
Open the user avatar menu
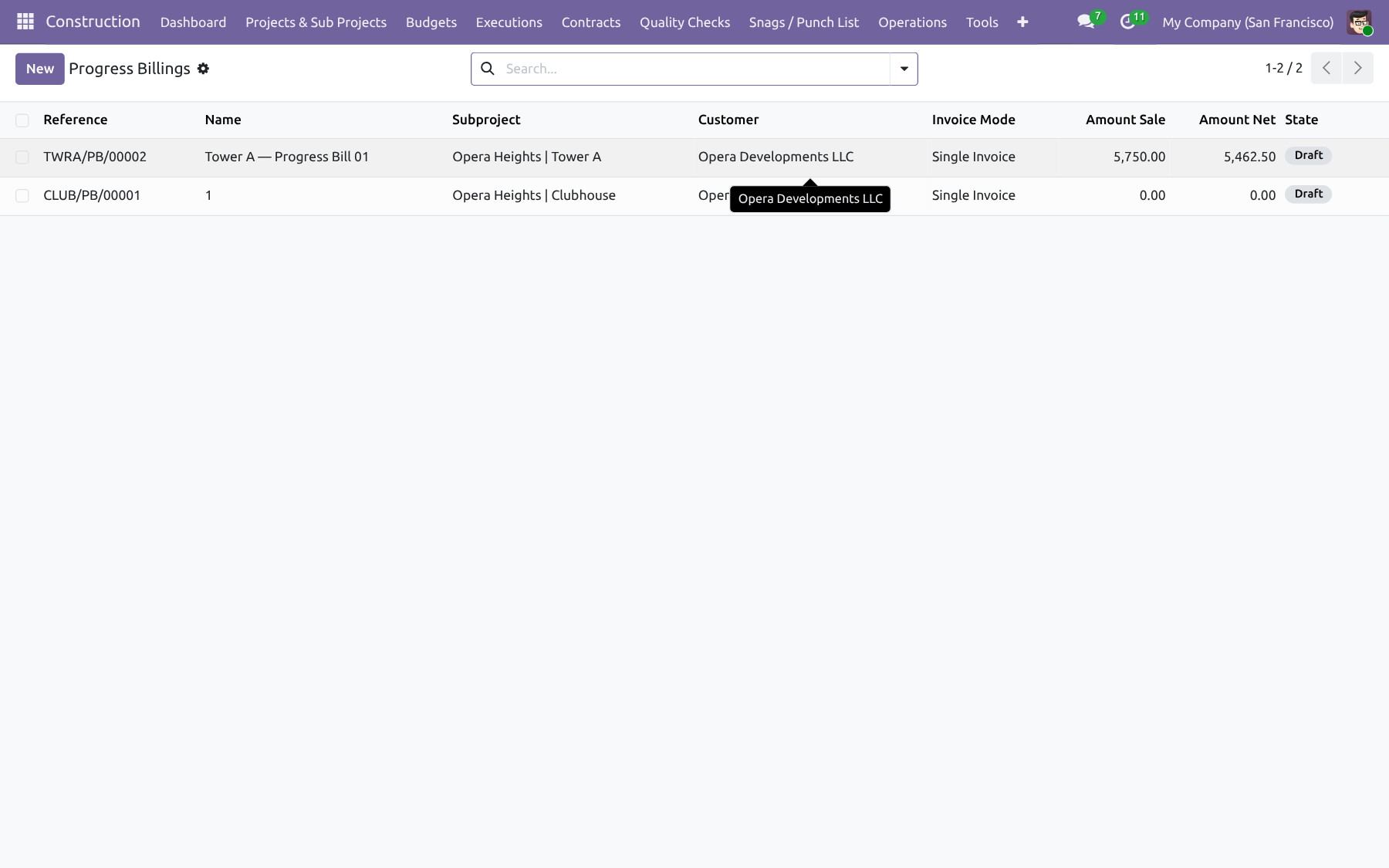point(1359,22)
